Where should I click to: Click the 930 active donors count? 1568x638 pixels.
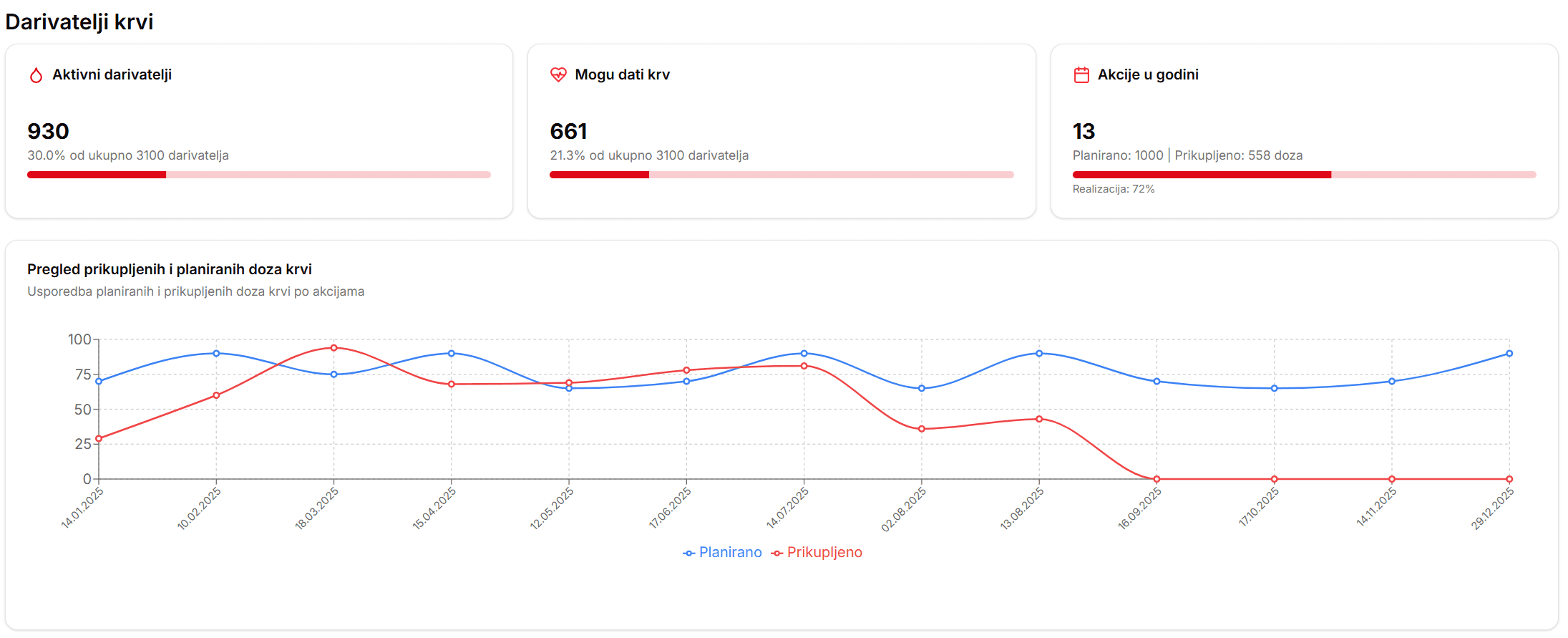pos(48,131)
